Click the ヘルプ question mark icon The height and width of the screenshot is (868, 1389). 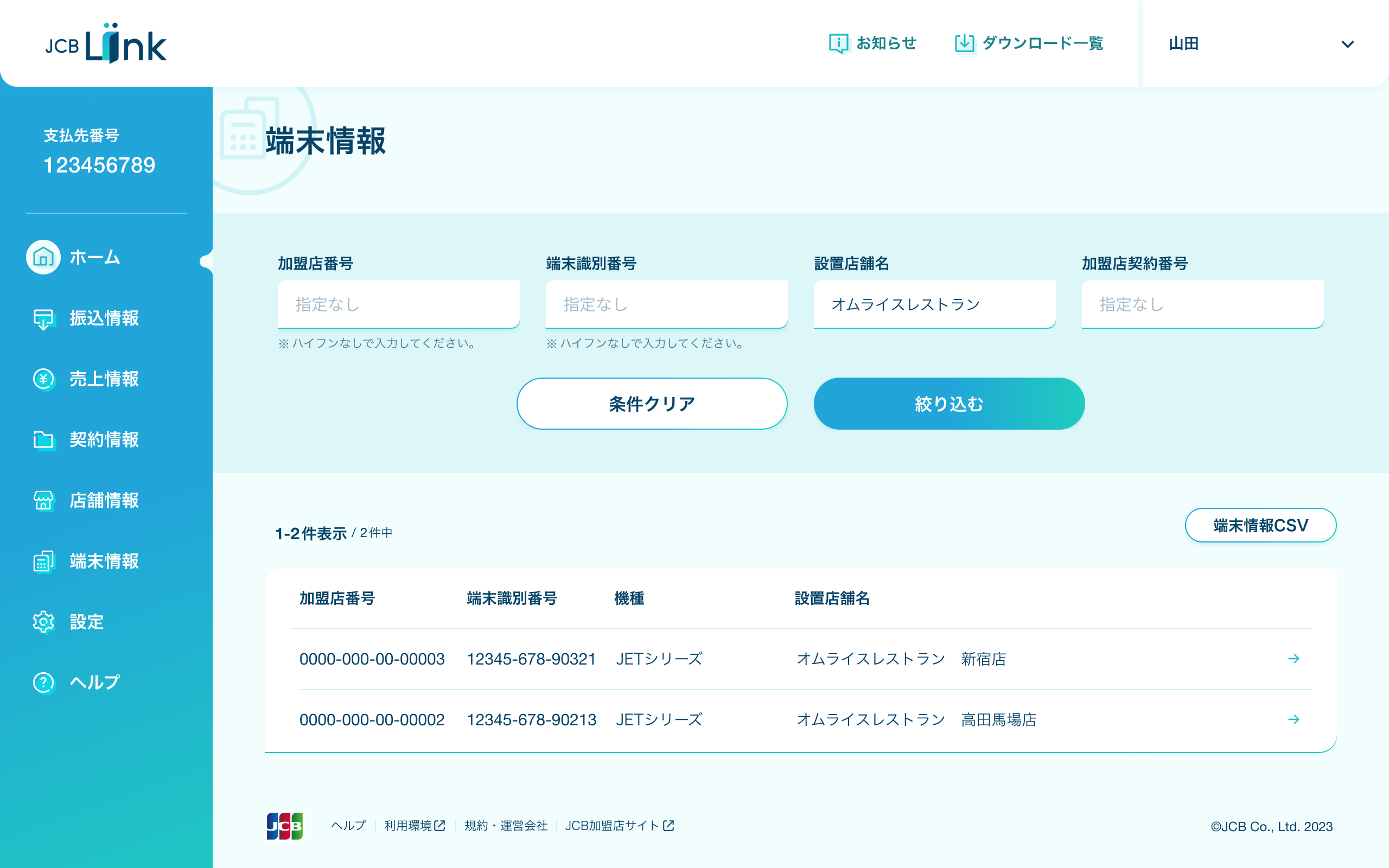tap(43, 682)
